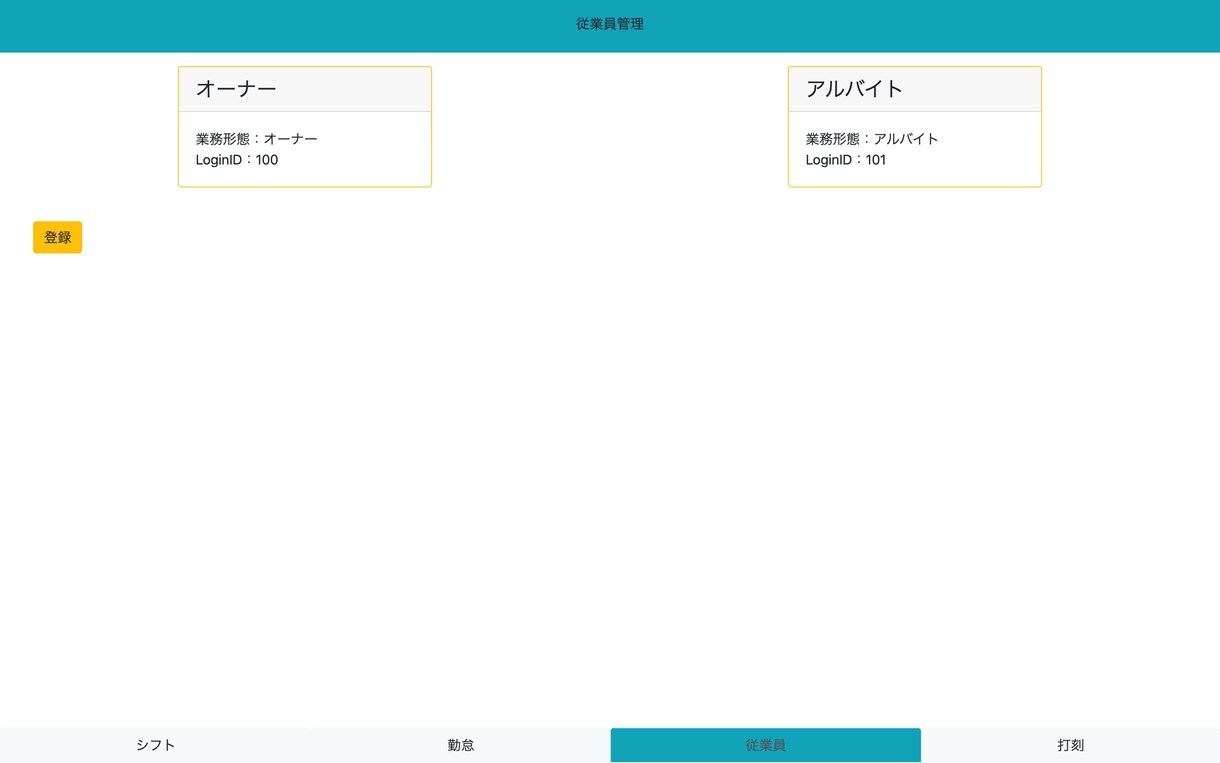
Task: Click the text 業務形態：オーナー
Action: [257, 139]
